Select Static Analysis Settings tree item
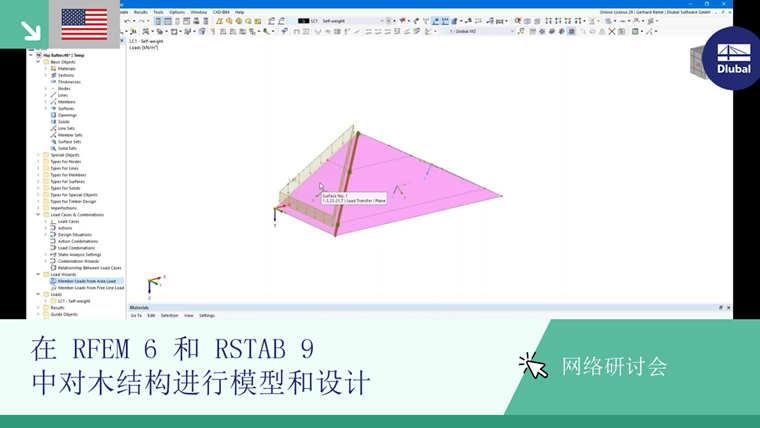 (79, 254)
